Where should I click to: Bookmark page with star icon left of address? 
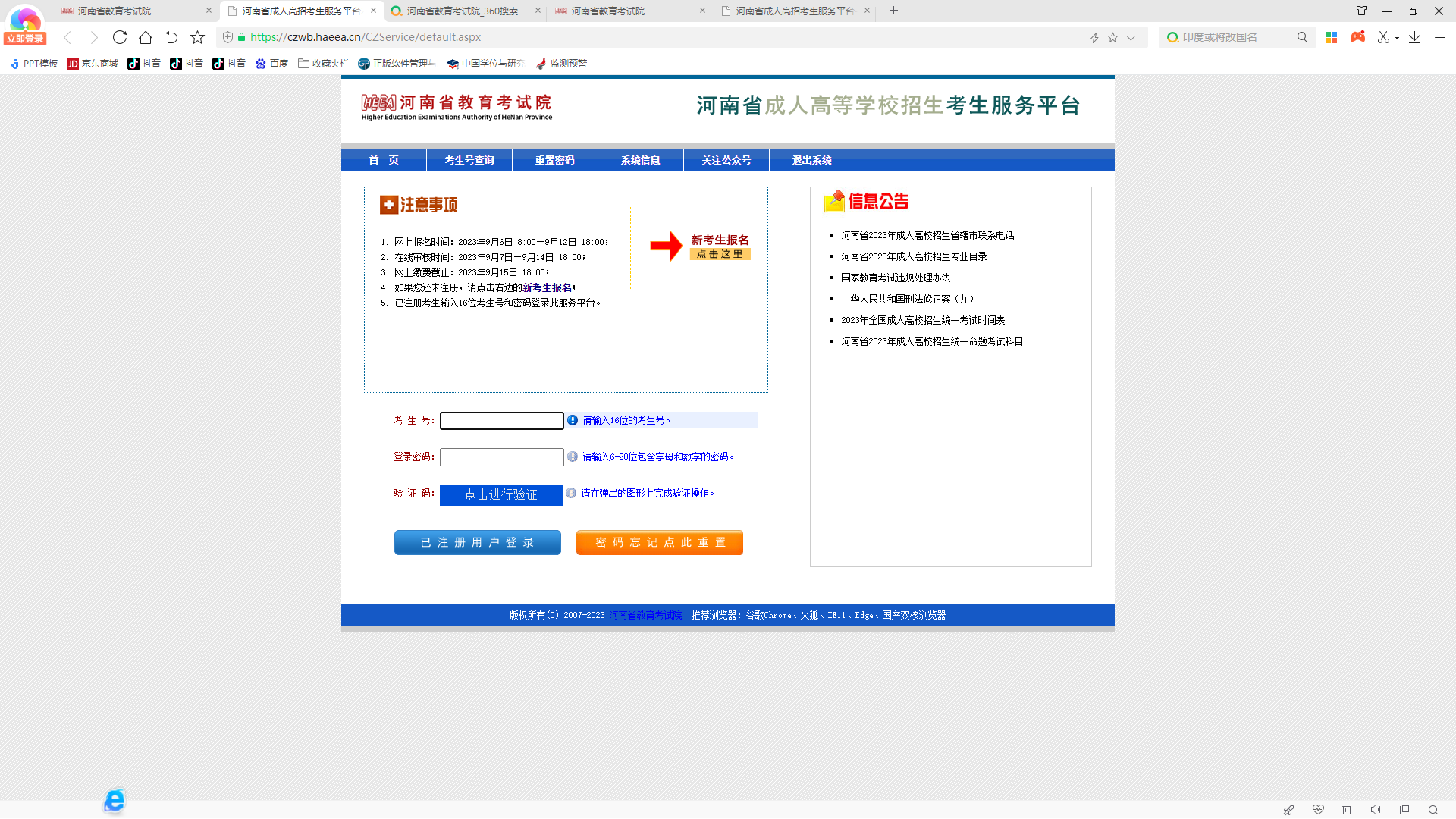[x=197, y=37]
